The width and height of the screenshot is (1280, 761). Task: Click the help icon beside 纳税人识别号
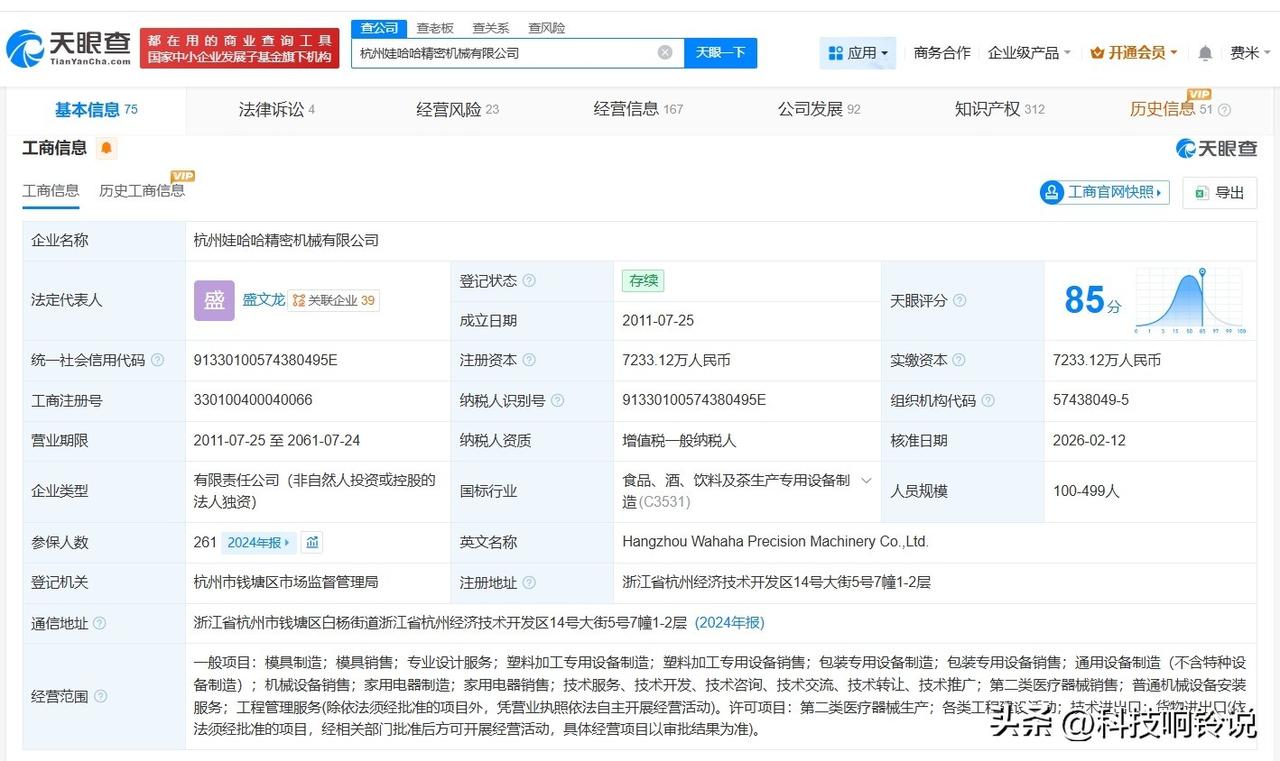coord(557,401)
